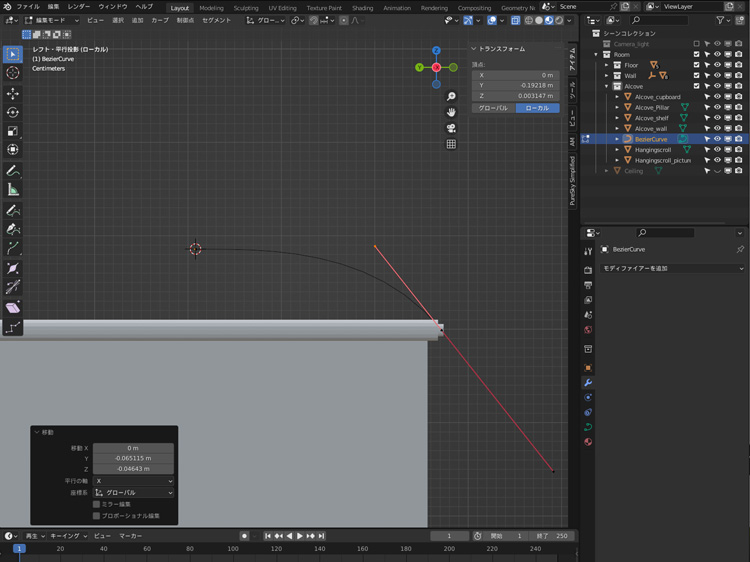Click the グローバル button in transform panel
Image resolution: width=750 pixels, height=562 pixels.
[492, 107]
